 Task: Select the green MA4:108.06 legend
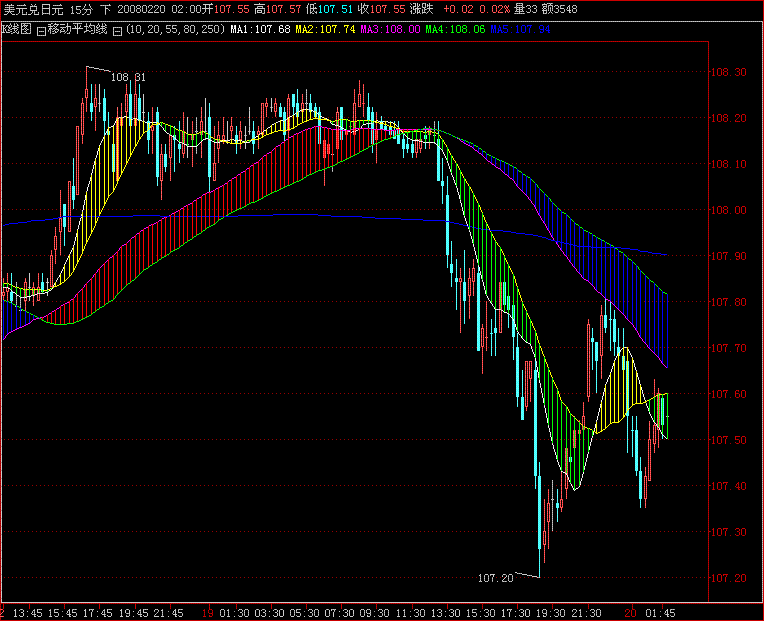click(x=455, y=30)
